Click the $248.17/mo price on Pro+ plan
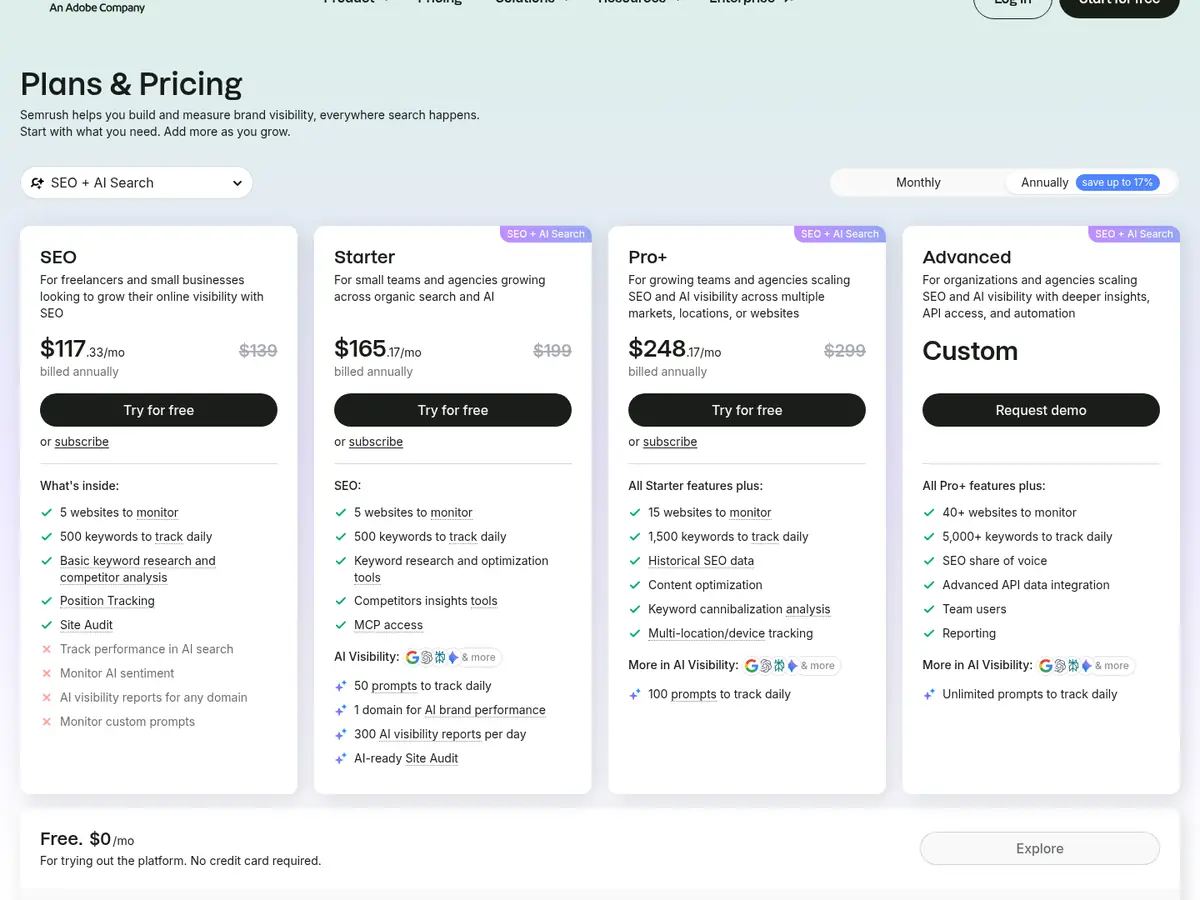This screenshot has height=900, width=1200. pos(674,349)
